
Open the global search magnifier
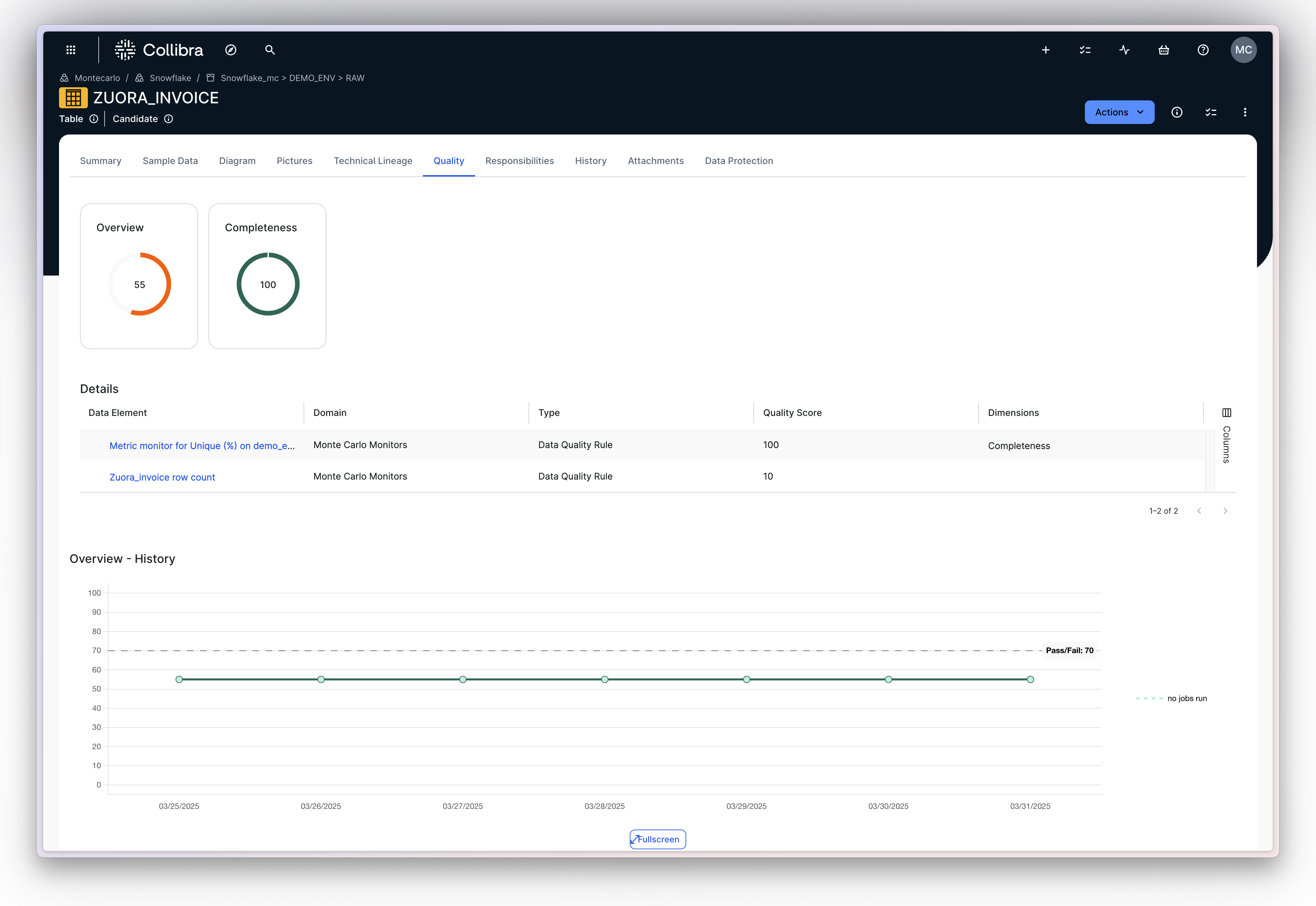270,50
